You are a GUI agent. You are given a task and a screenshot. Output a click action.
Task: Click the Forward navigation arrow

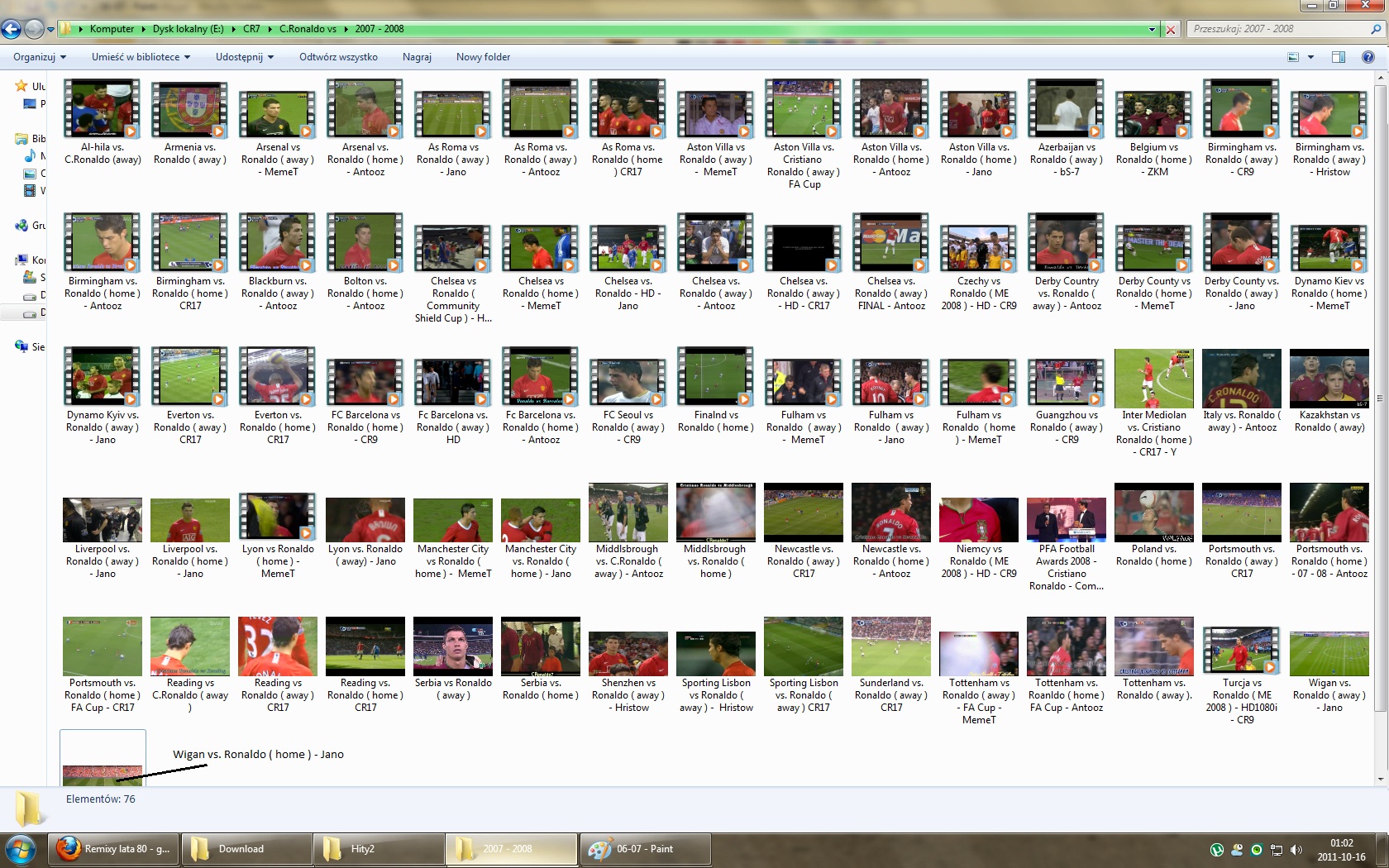tap(34, 29)
